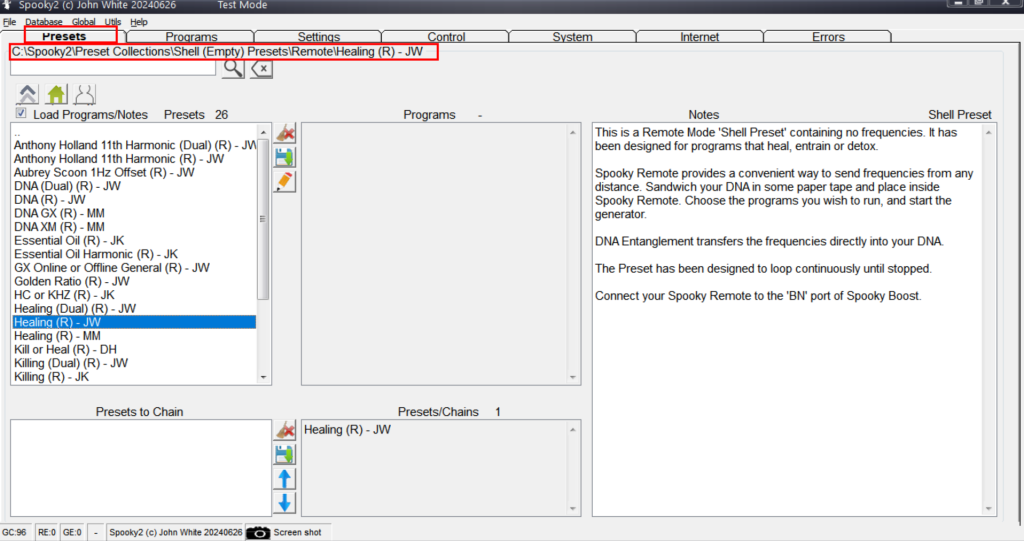Click the green Home icon
This screenshot has width=1024, height=541.
[x=56, y=94]
